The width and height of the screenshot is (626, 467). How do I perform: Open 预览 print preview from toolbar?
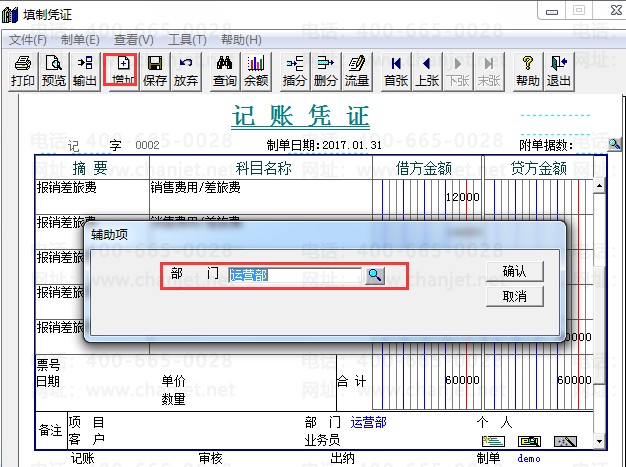point(54,71)
